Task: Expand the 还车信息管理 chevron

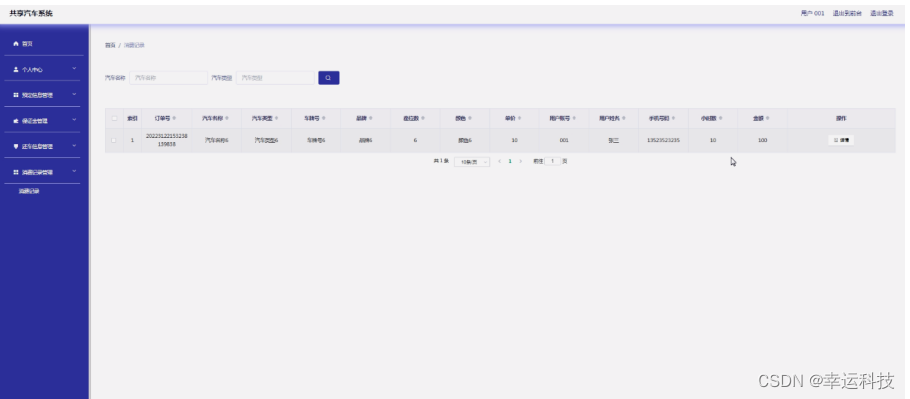Action: (x=74, y=146)
